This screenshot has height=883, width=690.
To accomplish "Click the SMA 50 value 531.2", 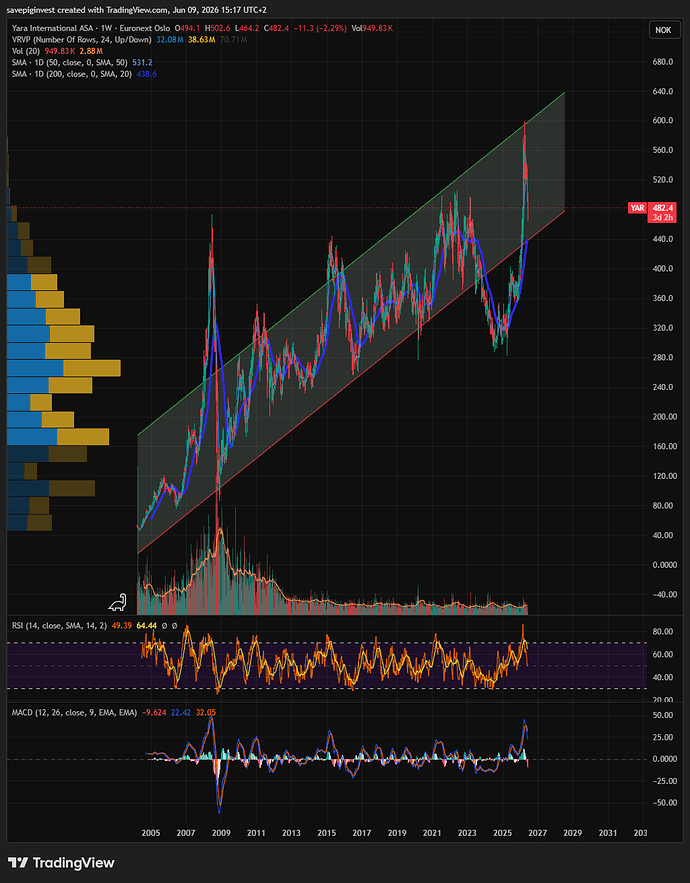I will click(142, 62).
